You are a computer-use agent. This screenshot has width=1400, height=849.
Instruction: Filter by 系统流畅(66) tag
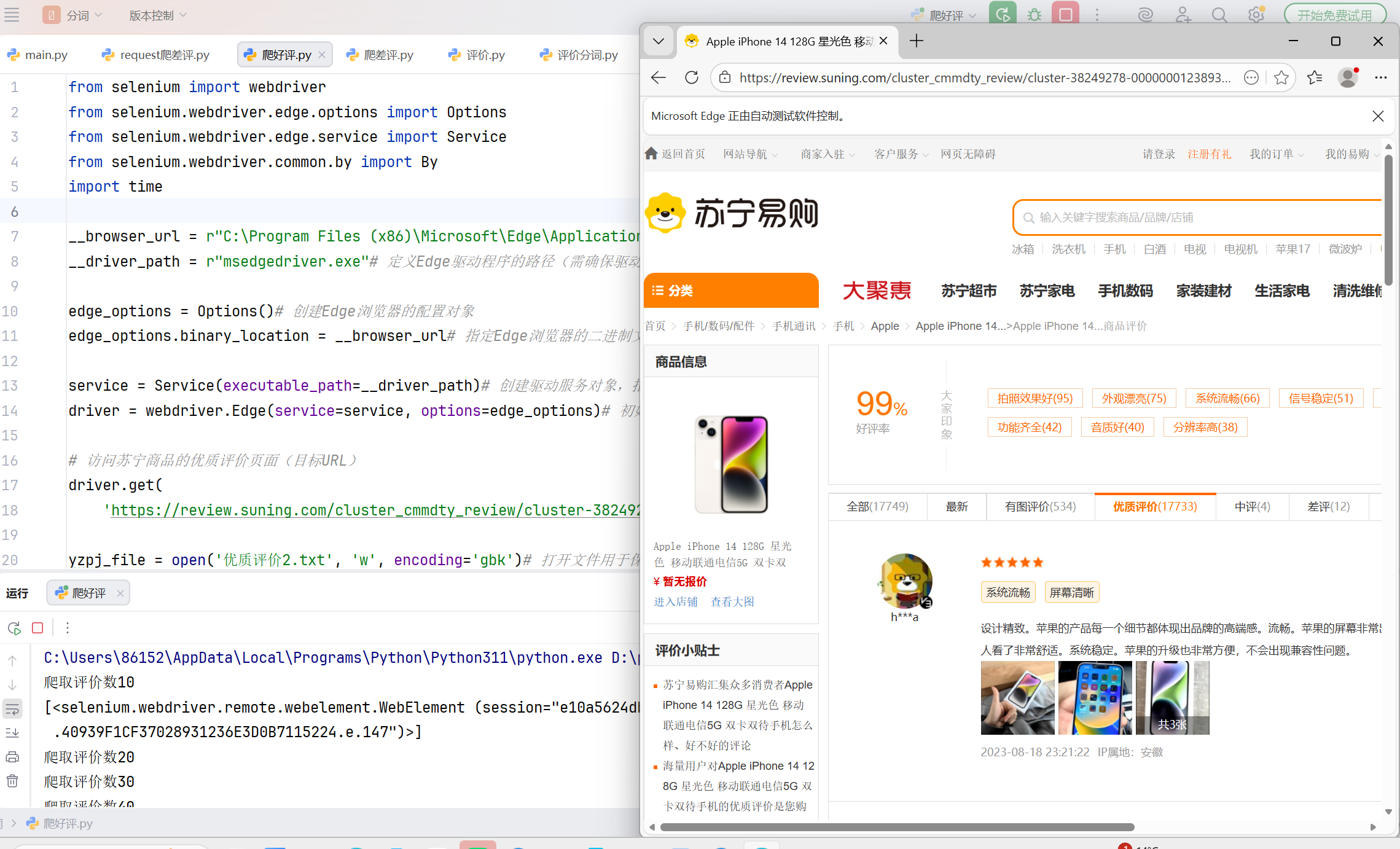click(x=1227, y=399)
